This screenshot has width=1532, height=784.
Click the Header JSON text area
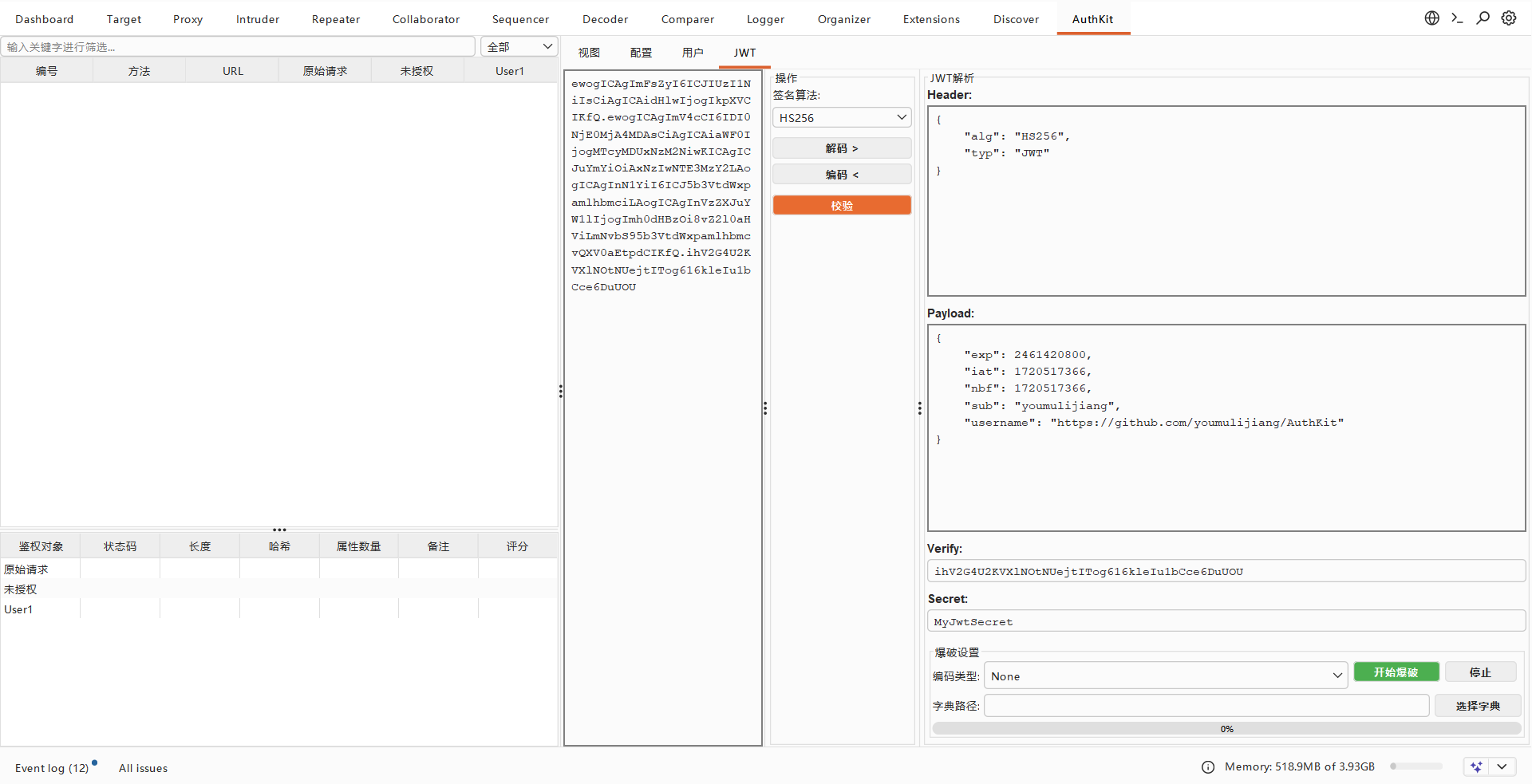coord(1226,201)
